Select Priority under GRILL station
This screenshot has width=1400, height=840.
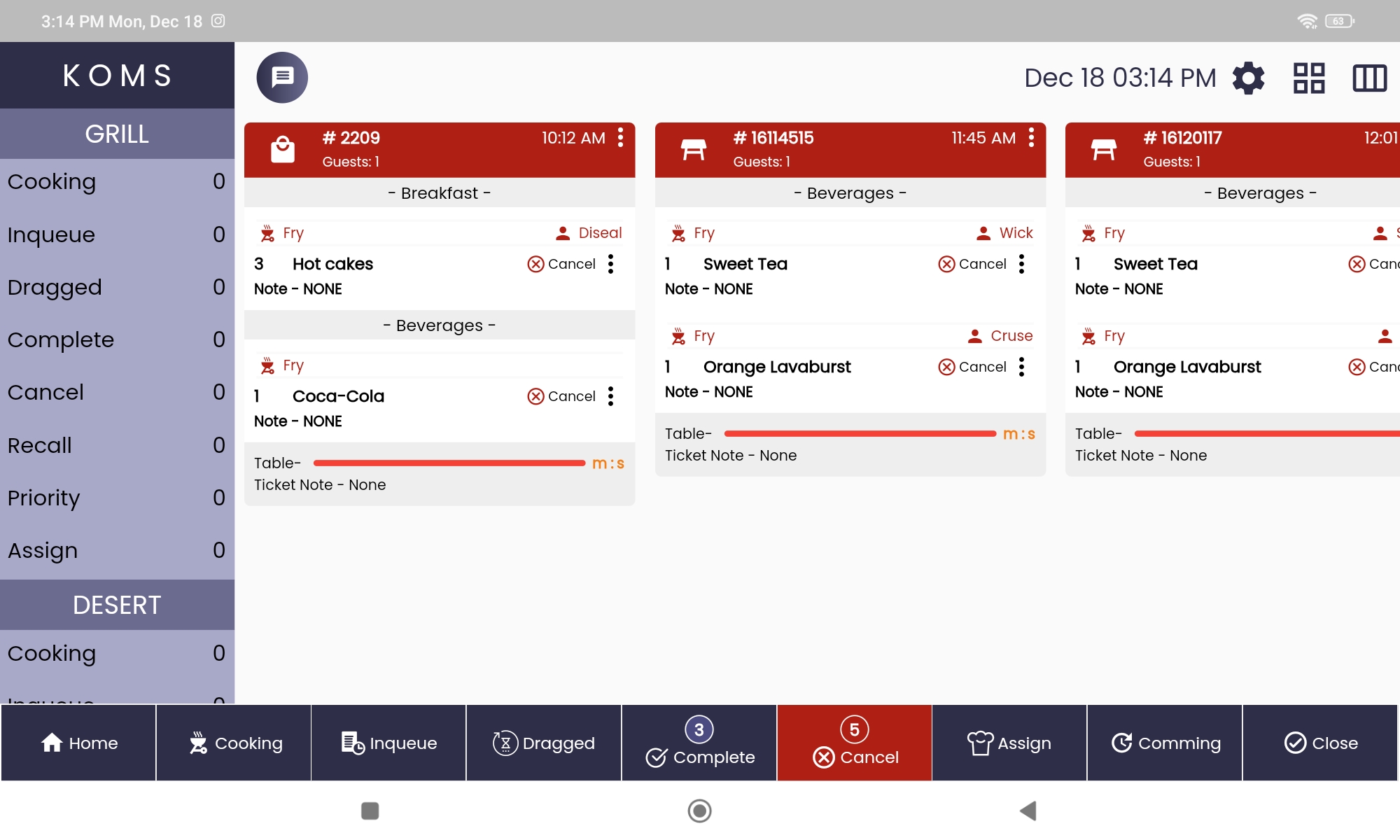116,498
